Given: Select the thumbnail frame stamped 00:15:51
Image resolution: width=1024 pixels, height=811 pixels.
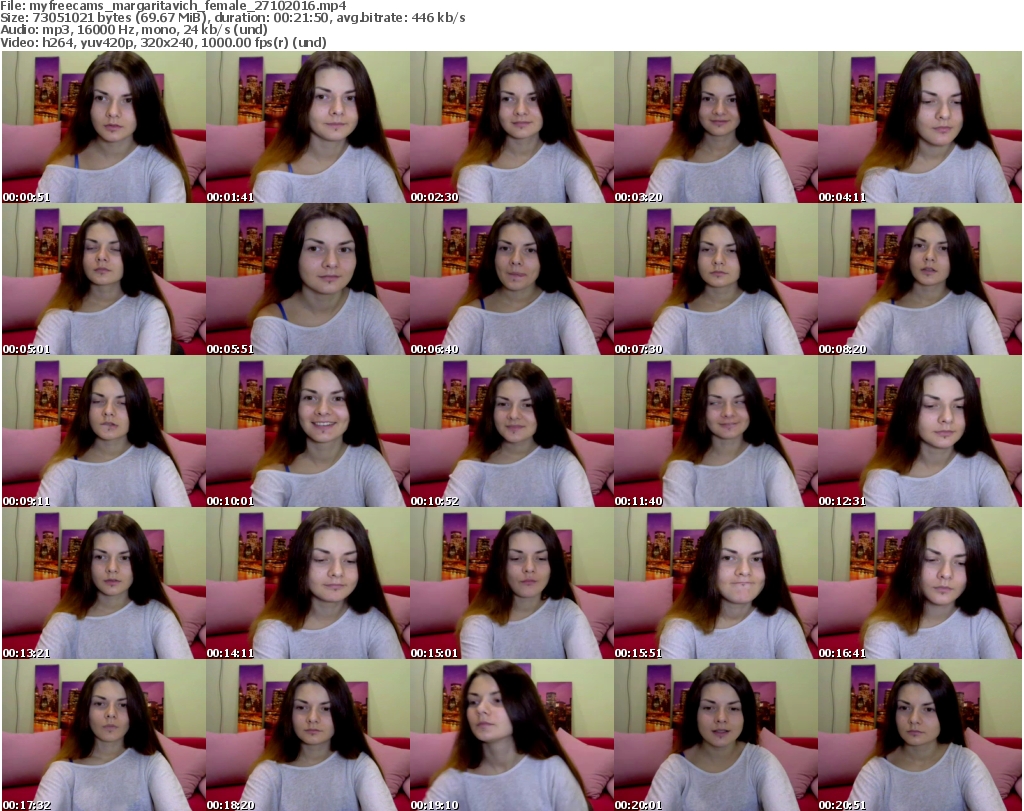Looking at the screenshot, I should coord(715,583).
